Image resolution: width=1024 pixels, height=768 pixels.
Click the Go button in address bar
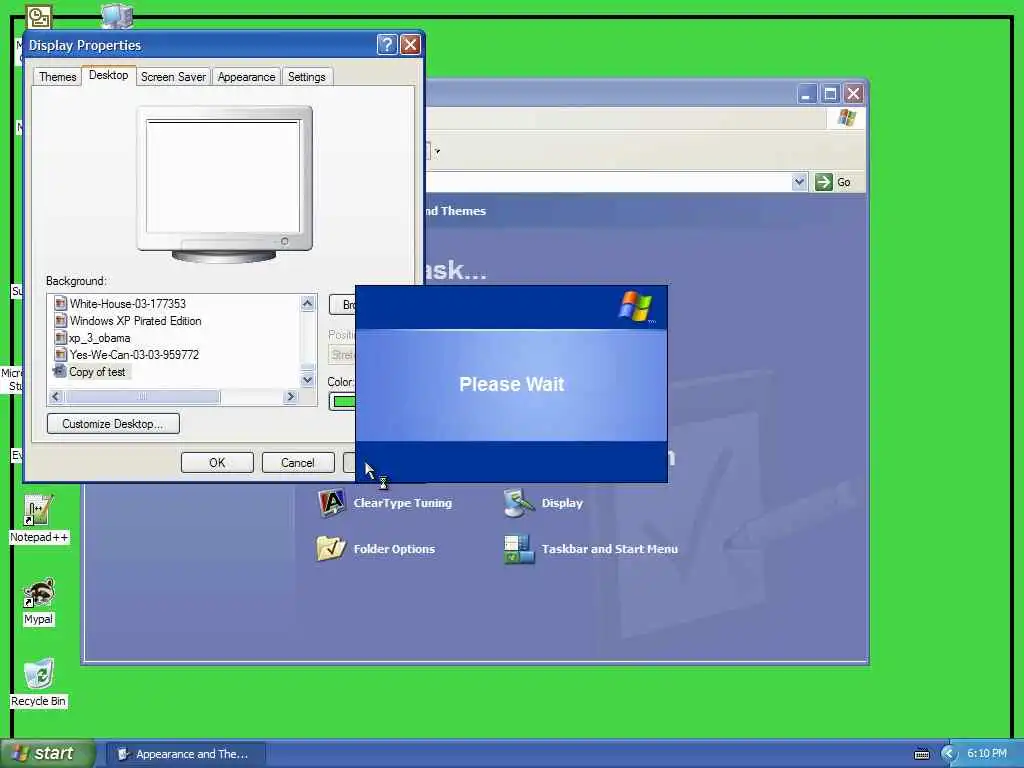[833, 182]
